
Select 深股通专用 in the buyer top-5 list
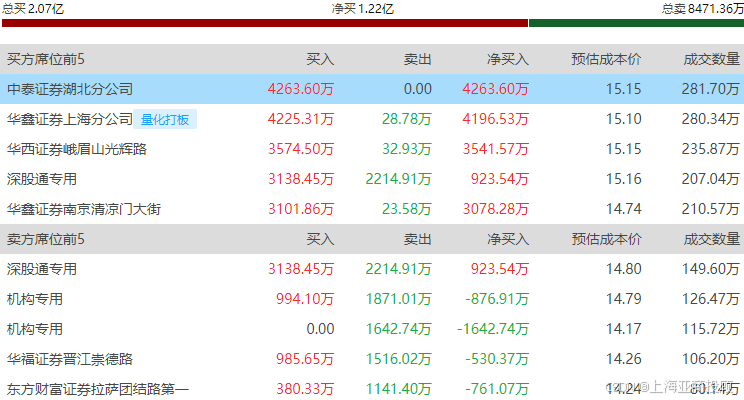tap(42, 179)
